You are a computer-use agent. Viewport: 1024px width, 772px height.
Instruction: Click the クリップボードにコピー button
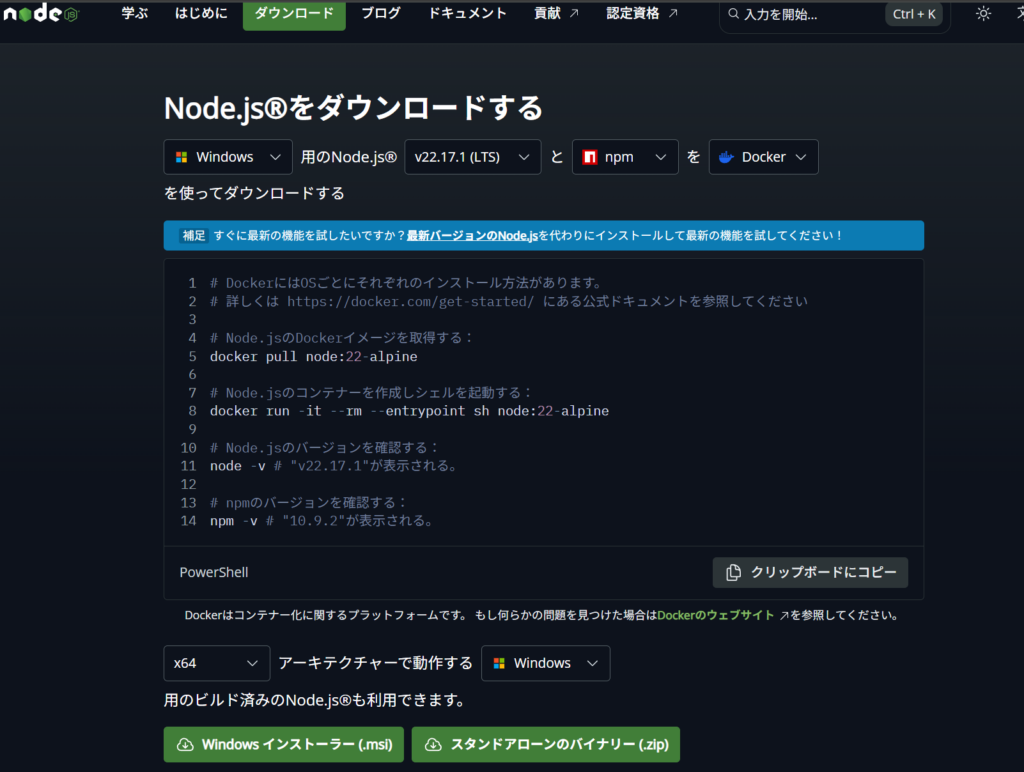[x=810, y=572]
